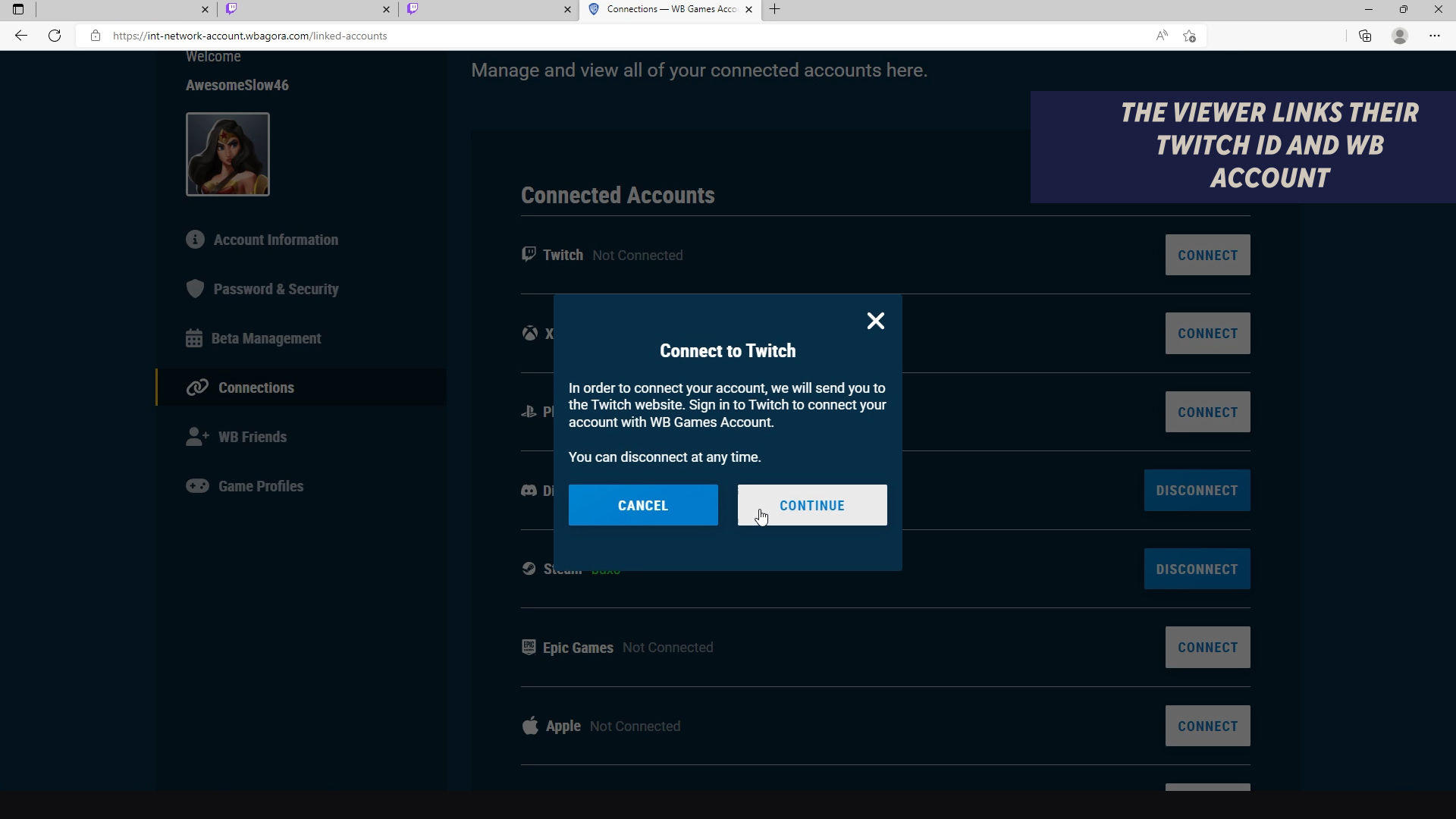Go to Game Profiles in sidebar

245,486
